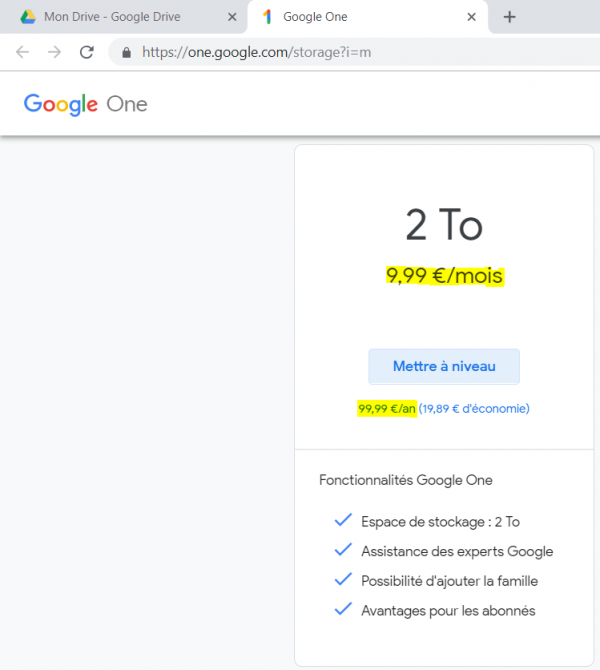Click checkmark beside Espace de stockage
This screenshot has height=670, width=600.
pyautogui.click(x=343, y=520)
